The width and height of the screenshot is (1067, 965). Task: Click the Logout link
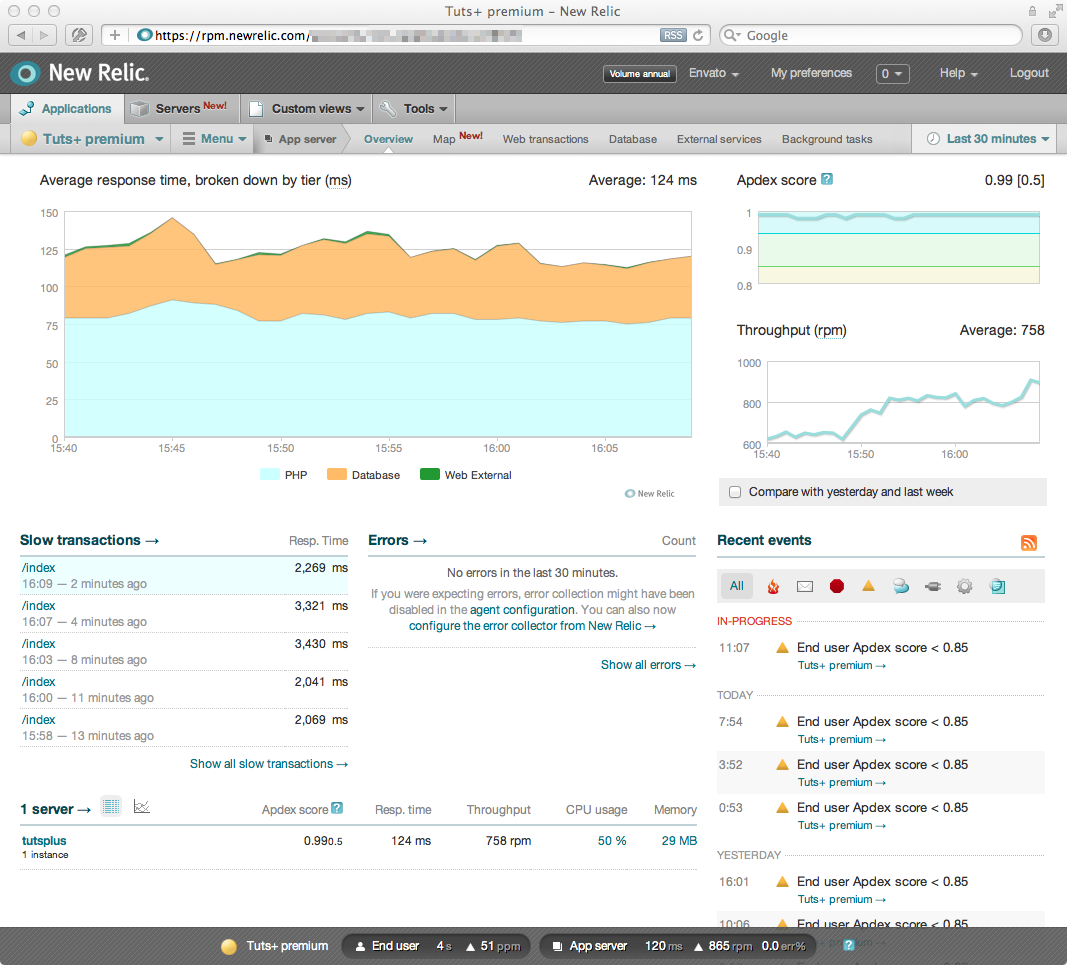point(1029,73)
